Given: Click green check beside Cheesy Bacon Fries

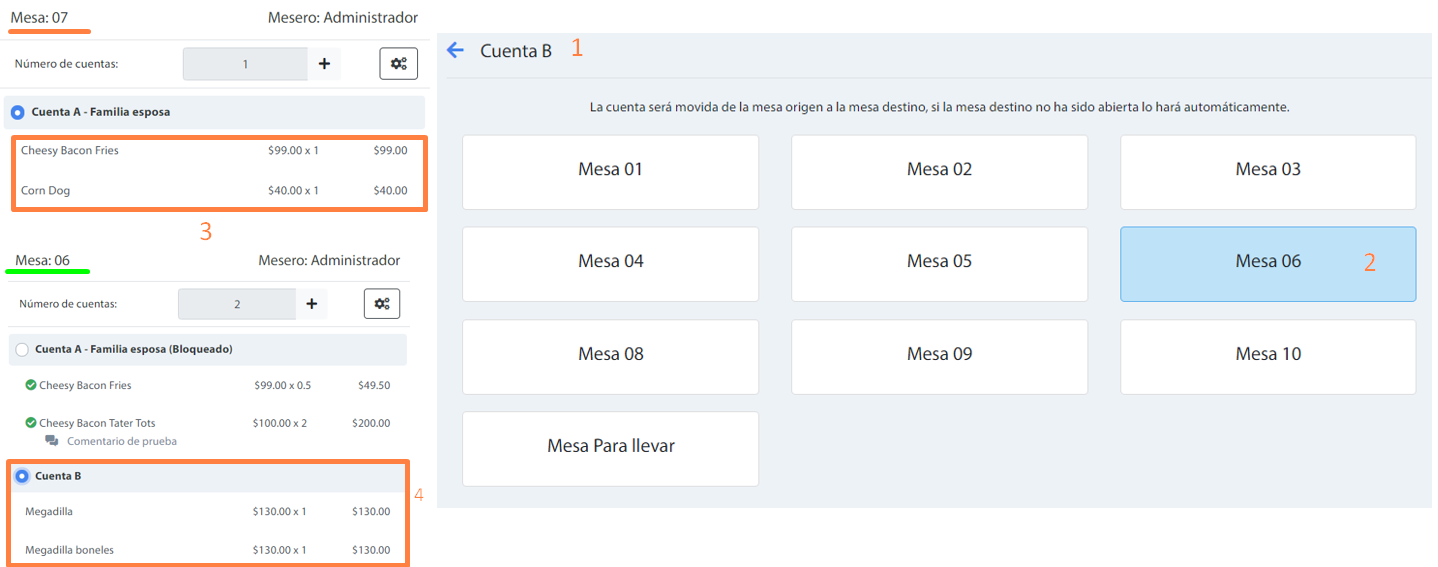Looking at the screenshot, I should pyautogui.click(x=31, y=385).
